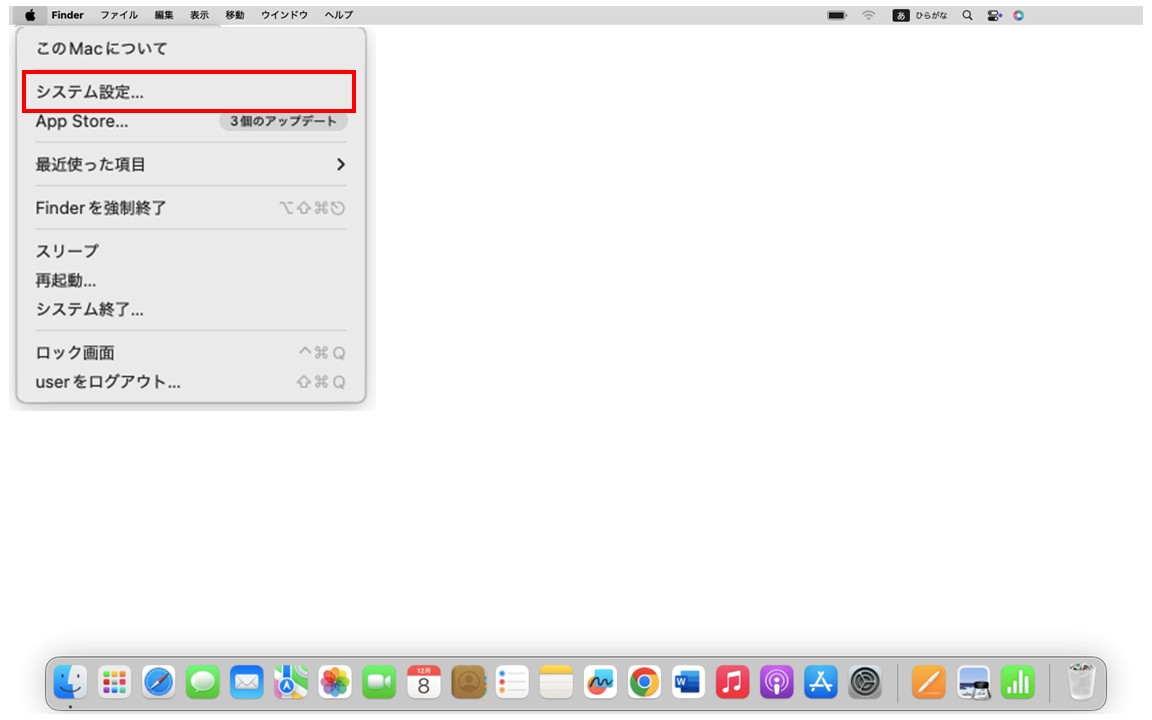This screenshot has width=1152, height=720.
Task: Open the Apple Music app
Action: 730,684
